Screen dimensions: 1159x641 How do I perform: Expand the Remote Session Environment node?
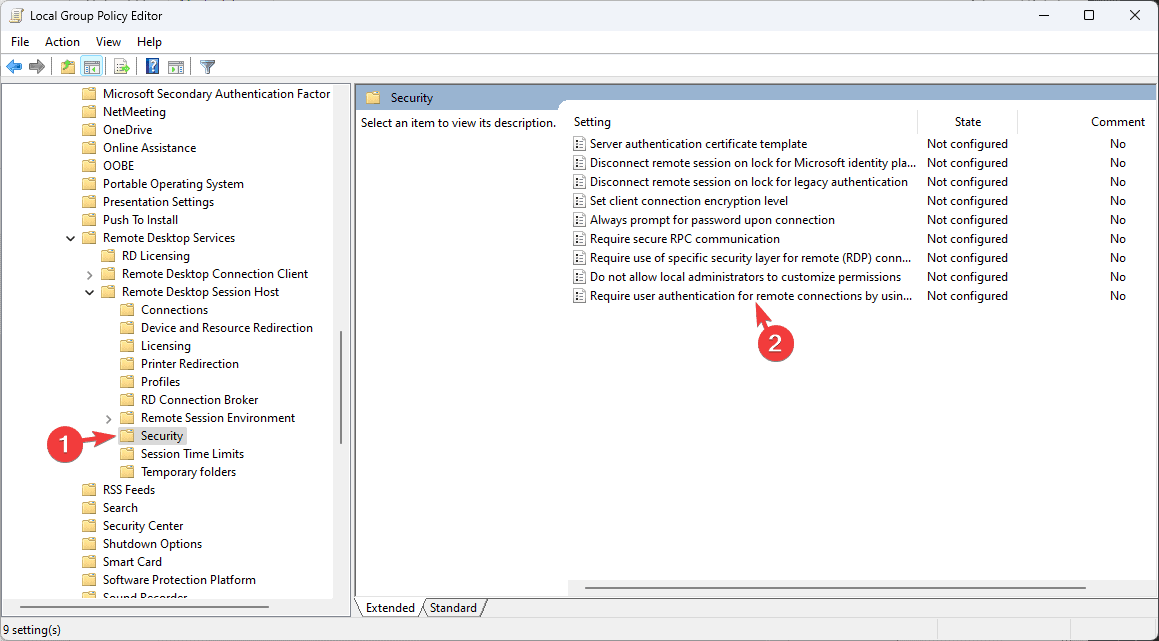[109, 418]
